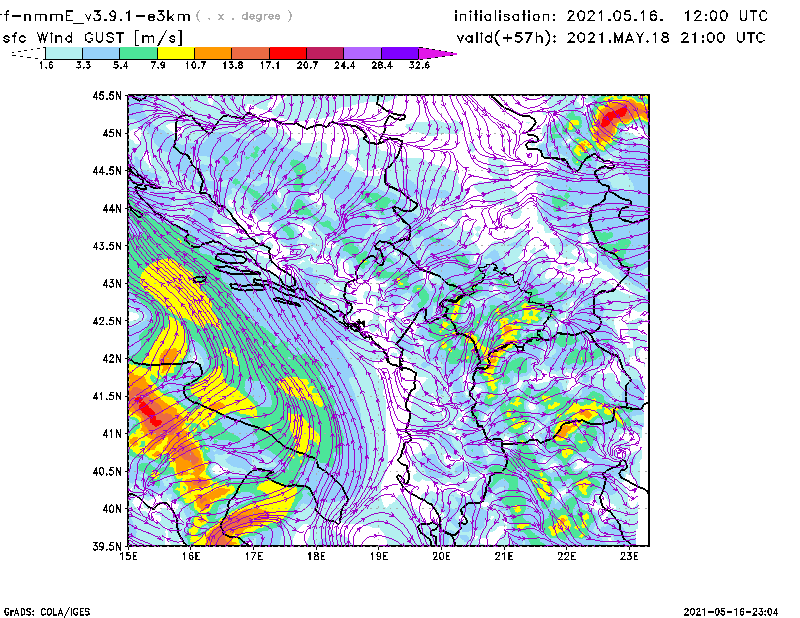Select the crimson 20.7–24.4 legend swatch
This screenshot has height=618, width=800.
pyautogui.click(x=325, y=53)
